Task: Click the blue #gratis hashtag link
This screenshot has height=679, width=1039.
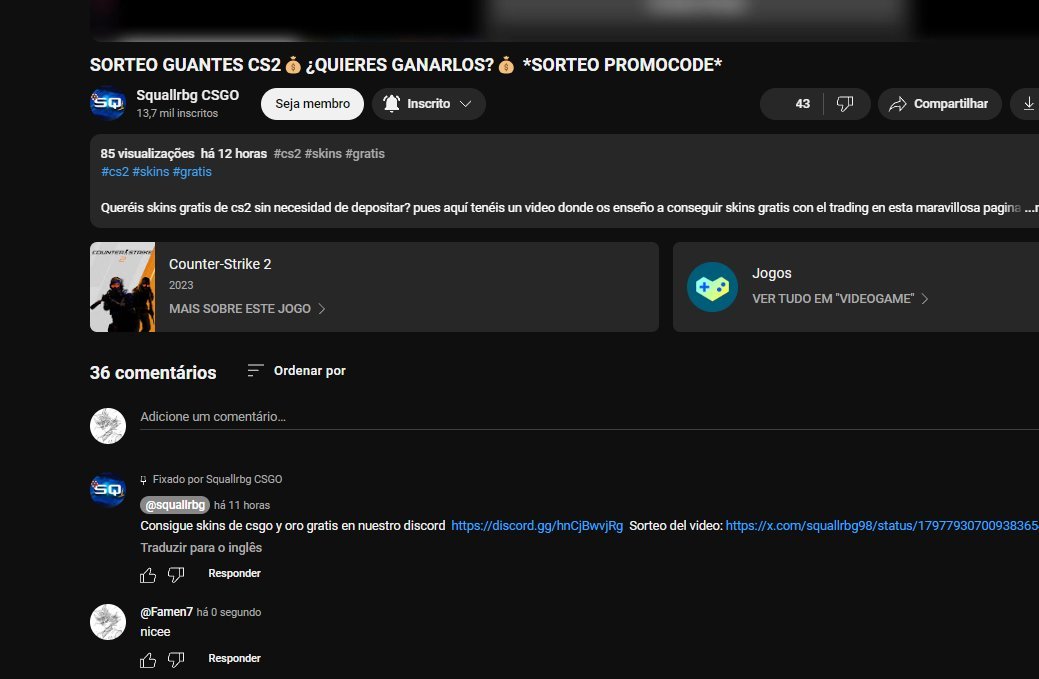Action: click(192, 172)
